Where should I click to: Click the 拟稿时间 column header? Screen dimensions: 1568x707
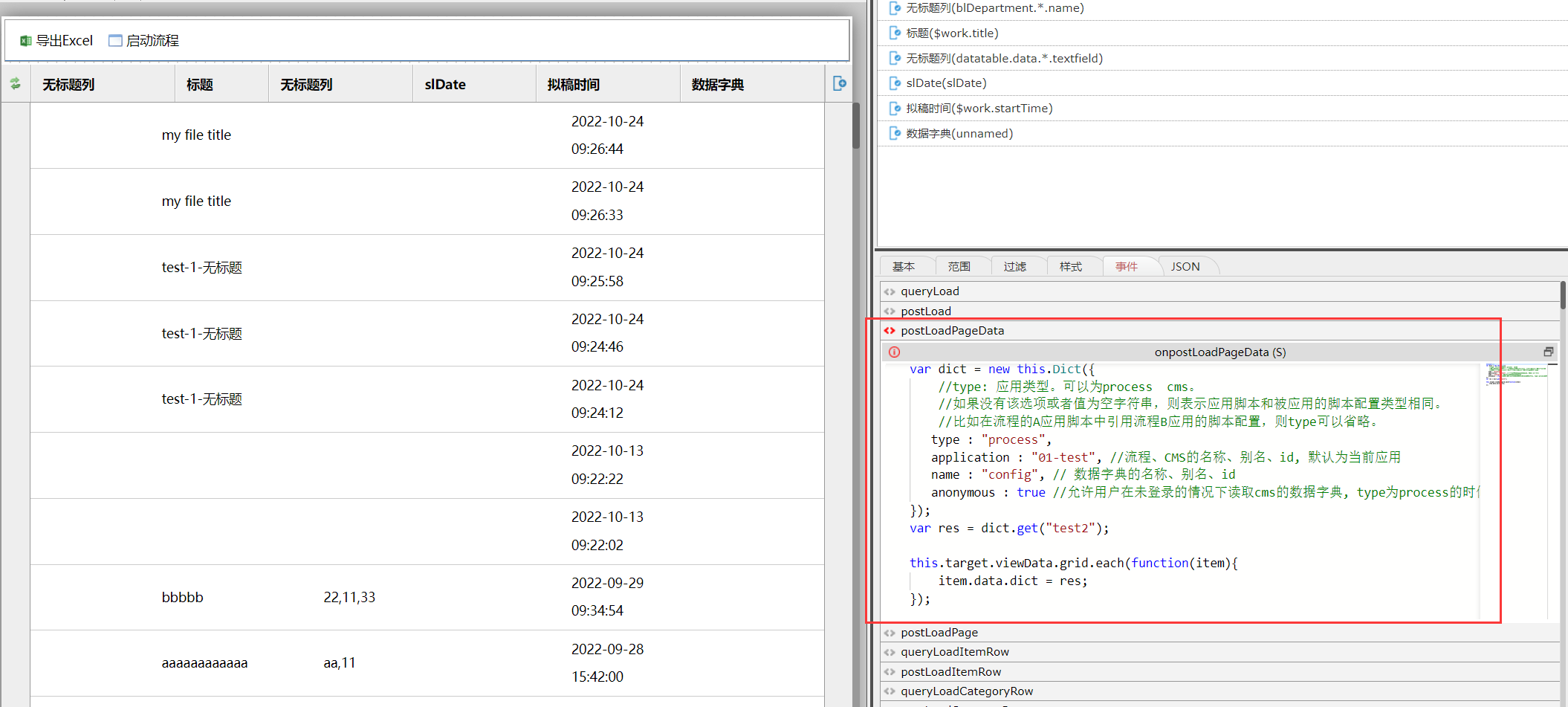coord(573,85)
